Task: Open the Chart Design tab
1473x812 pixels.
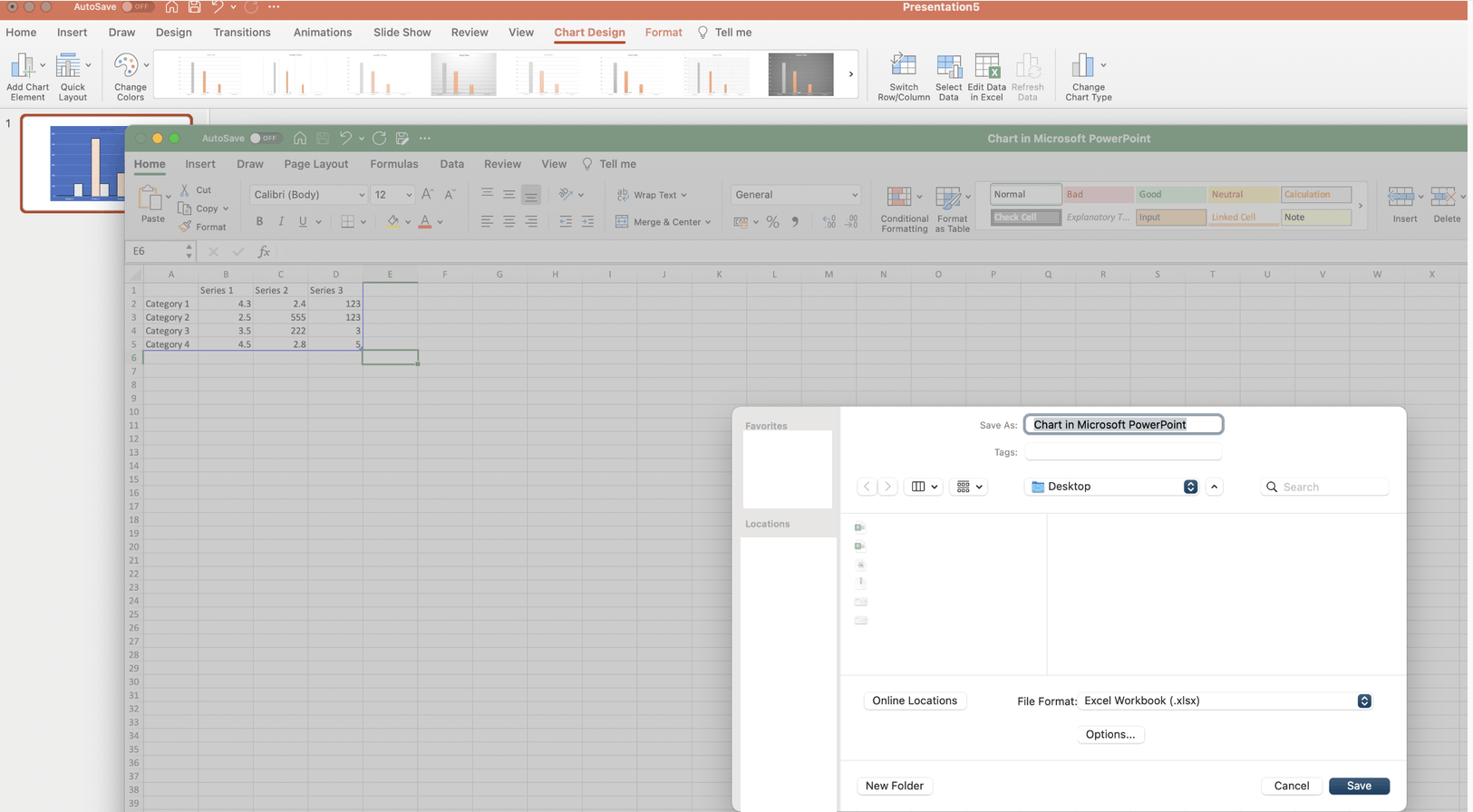Action: tap(589, 33)
